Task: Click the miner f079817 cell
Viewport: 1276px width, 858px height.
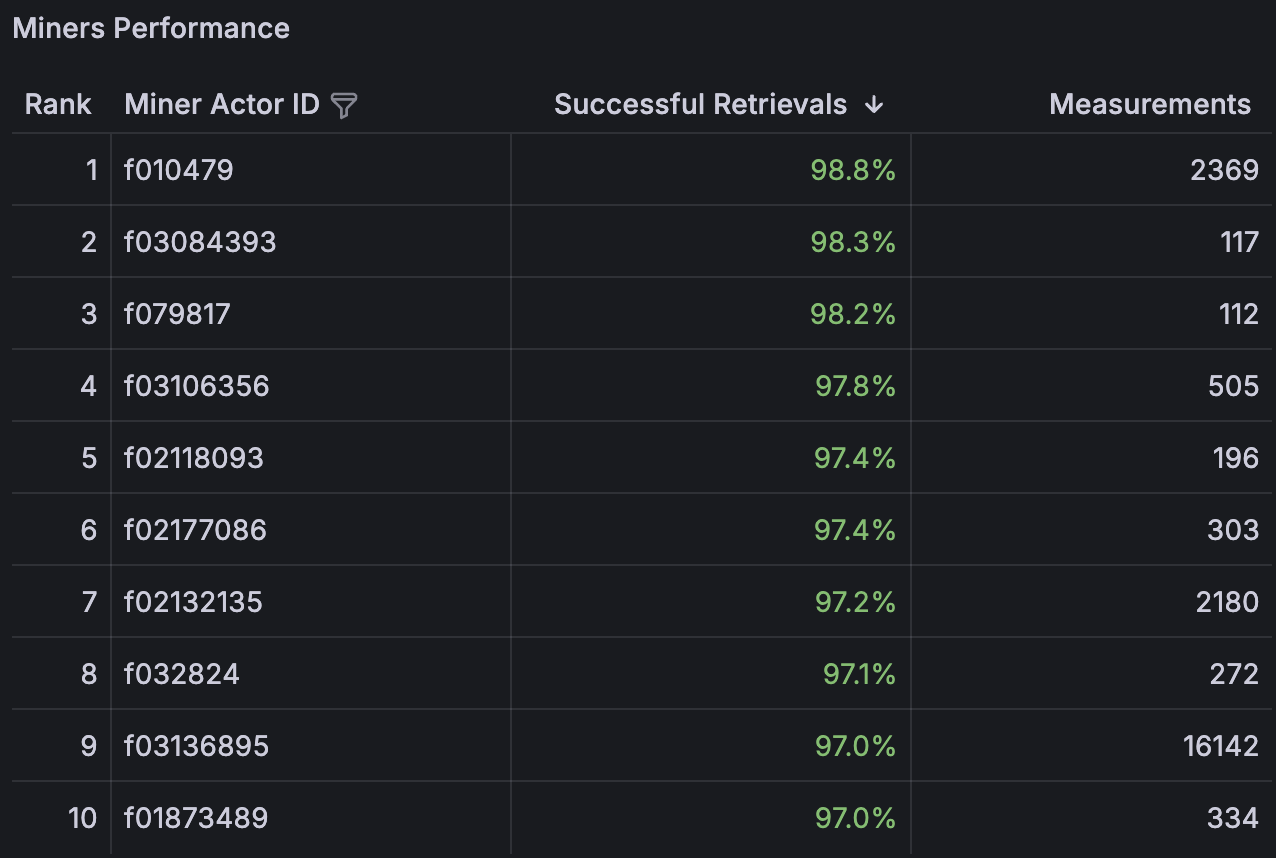Action: (177, 314)
